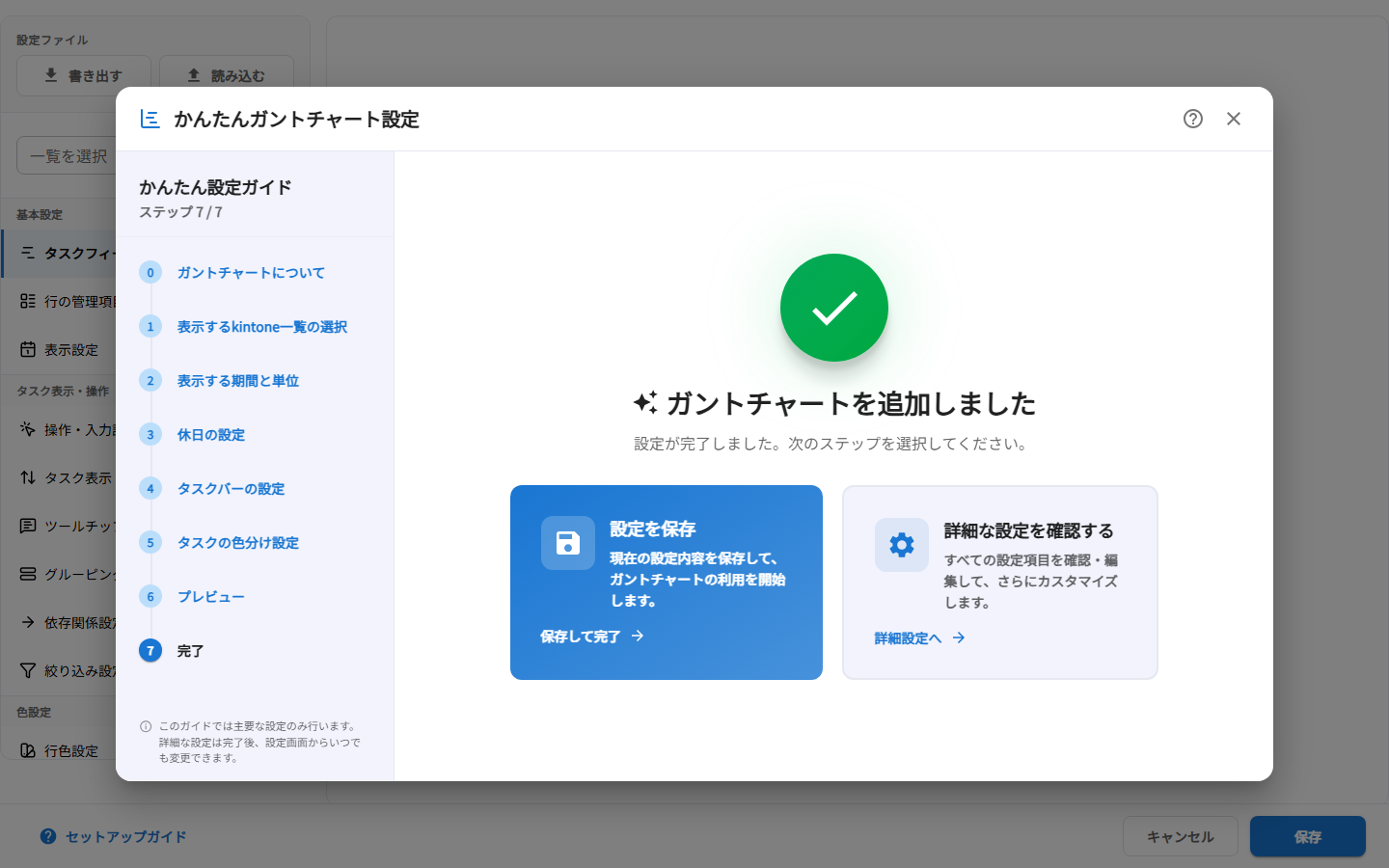Click the blue 保存 button at bottom
Image resolution: width=1389 pixels, height=868 pixels.
[1308, 836]
